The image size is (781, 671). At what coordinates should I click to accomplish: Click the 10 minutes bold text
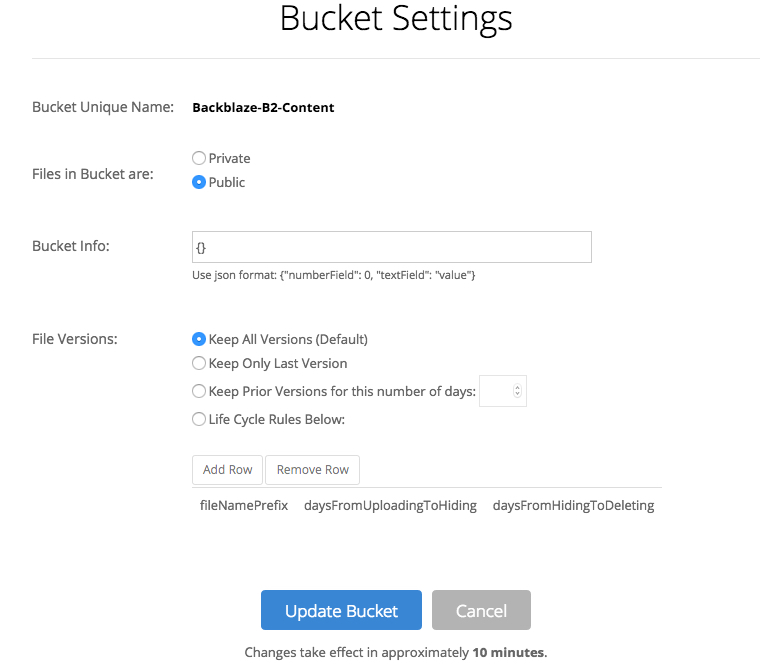click(x=508, y=653)
